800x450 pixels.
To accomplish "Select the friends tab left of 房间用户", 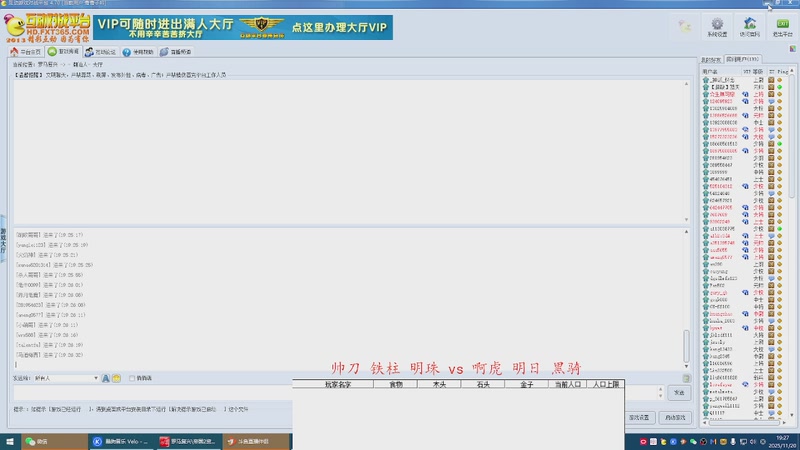I will [x=711, y=60].
